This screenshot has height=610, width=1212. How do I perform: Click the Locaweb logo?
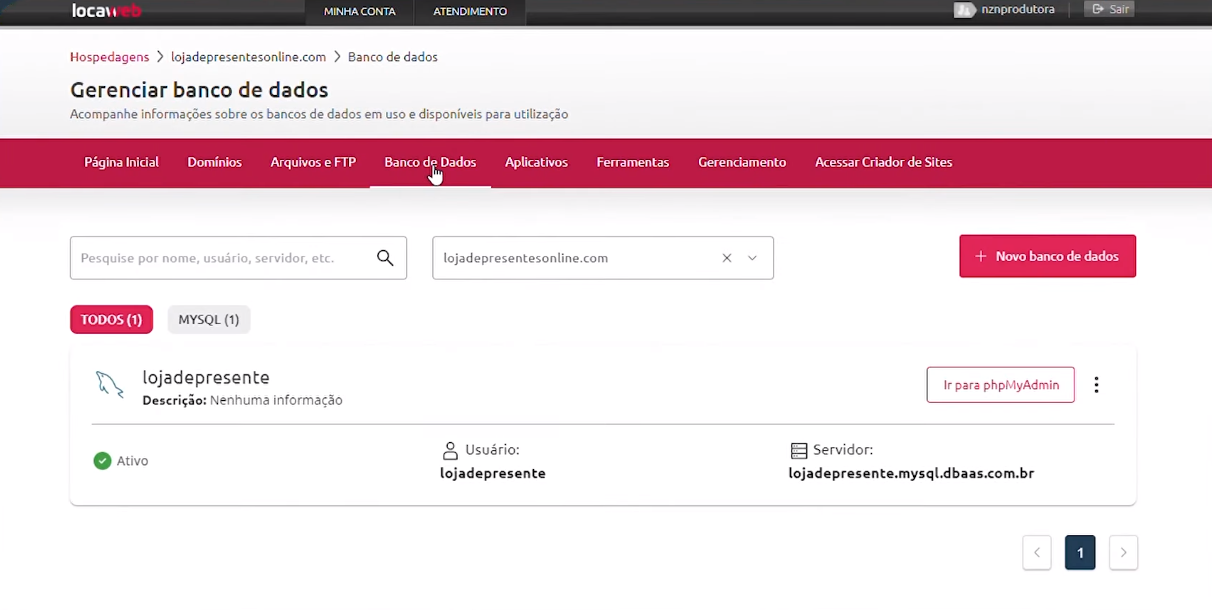(x=107, y=10)
